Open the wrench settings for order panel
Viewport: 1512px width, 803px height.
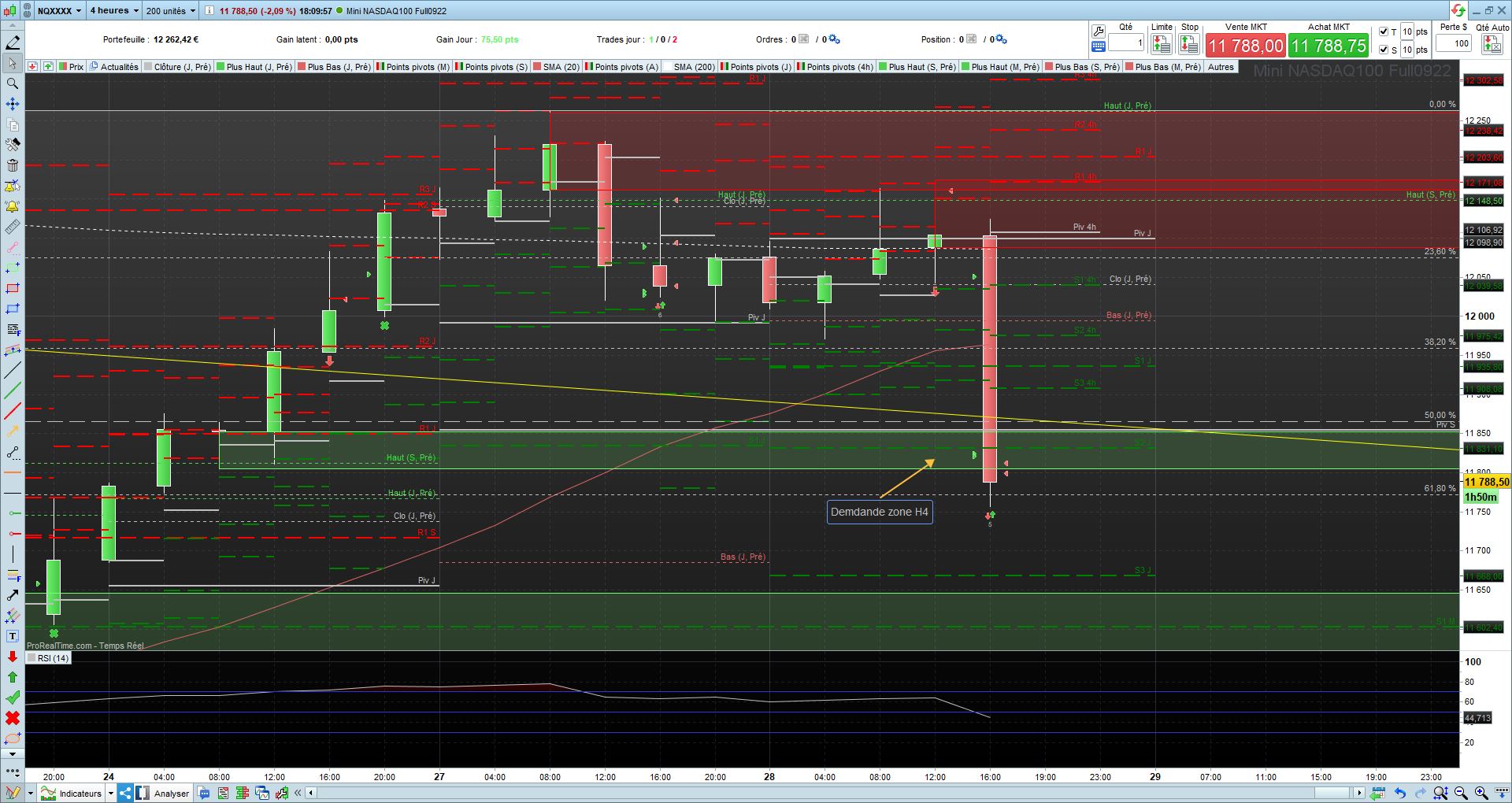pos(1098,31)
